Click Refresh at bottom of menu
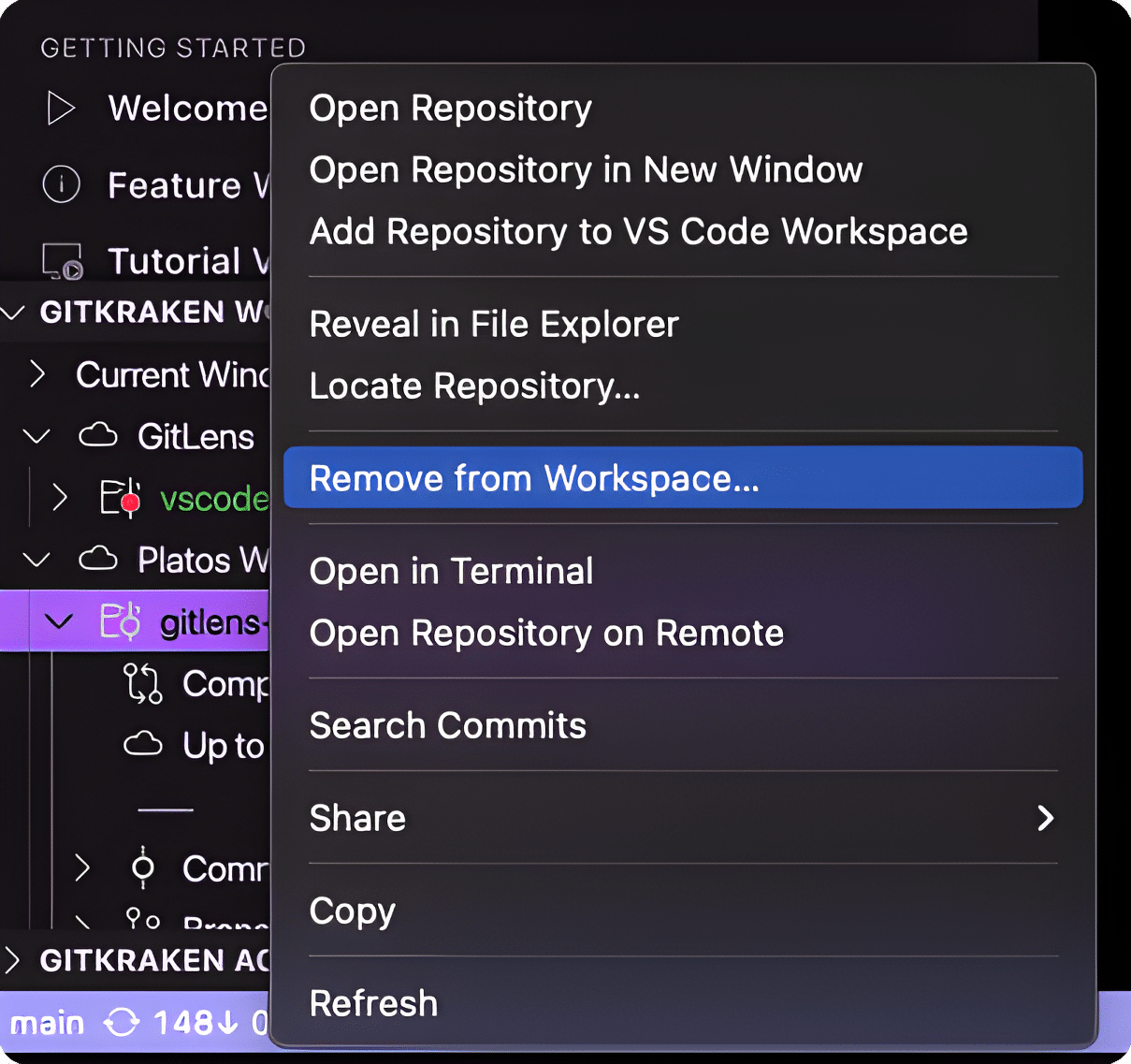 [x=372, y=1002]
